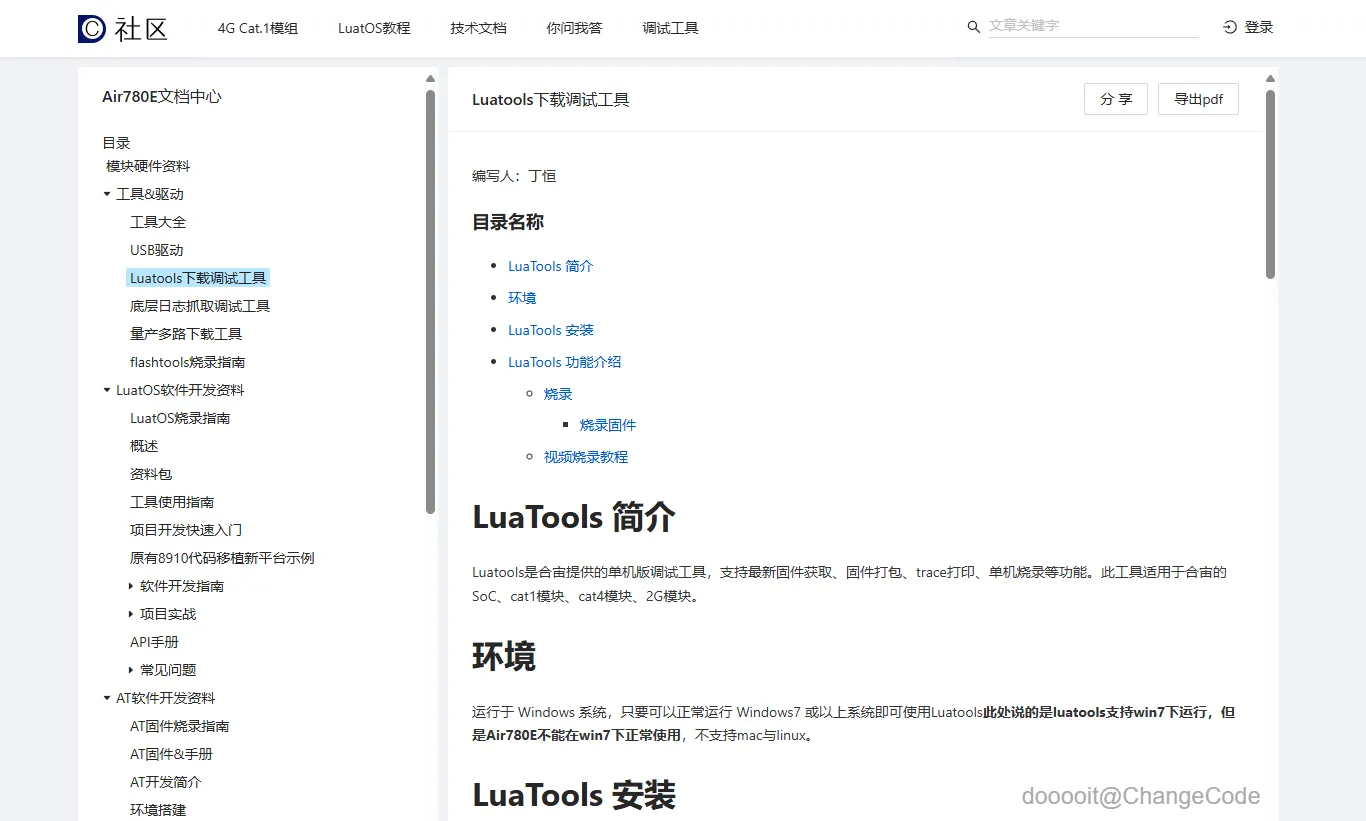Open the 你问我答 menu item

(574, 28)
